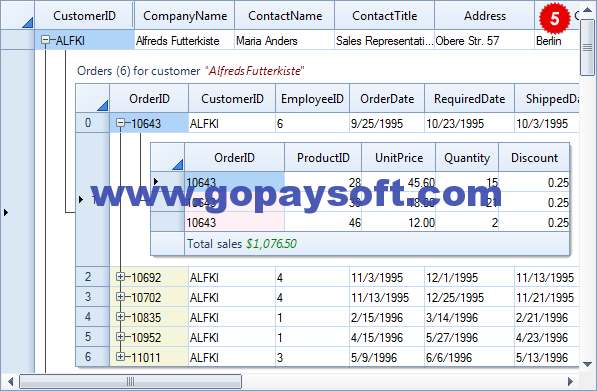Click the UnitPrice column header
The width and height of the screenshot is (597, 391).
(x=399, y=158)
